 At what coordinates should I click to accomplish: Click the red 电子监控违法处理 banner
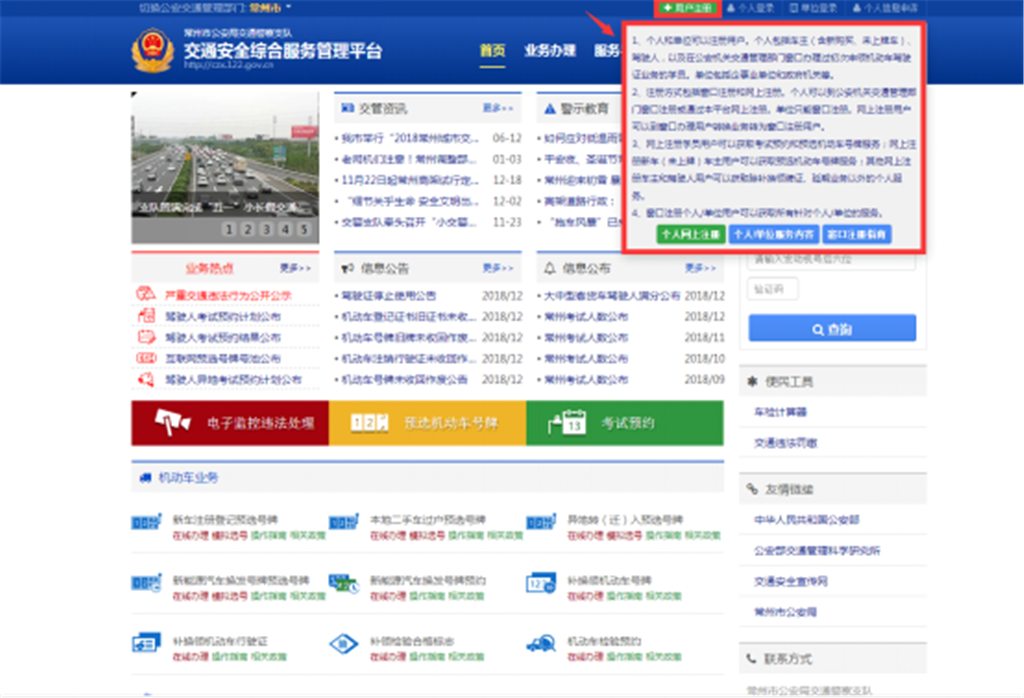pyautogui.click(x=229, y=423)
